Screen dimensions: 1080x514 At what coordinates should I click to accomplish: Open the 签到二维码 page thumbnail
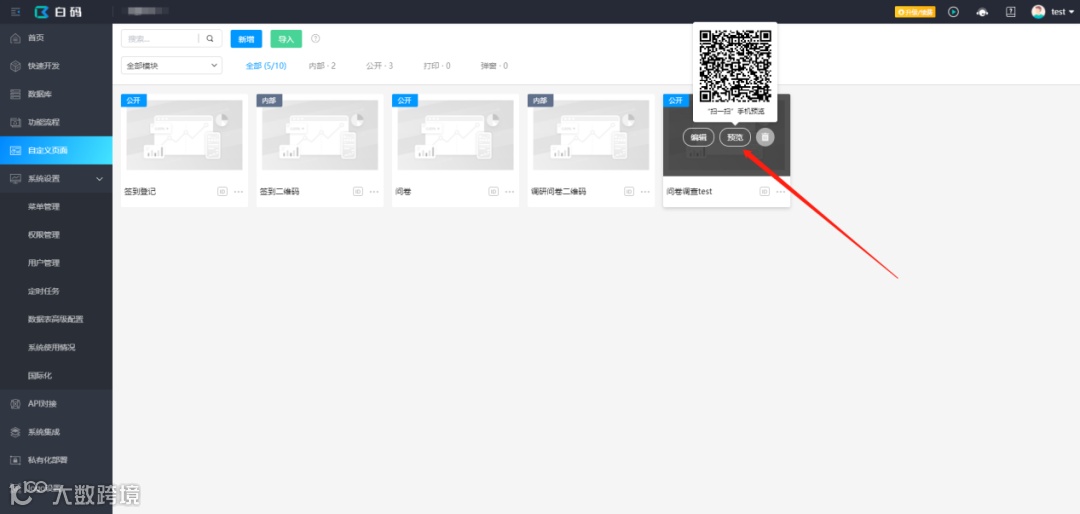(320, 135)
